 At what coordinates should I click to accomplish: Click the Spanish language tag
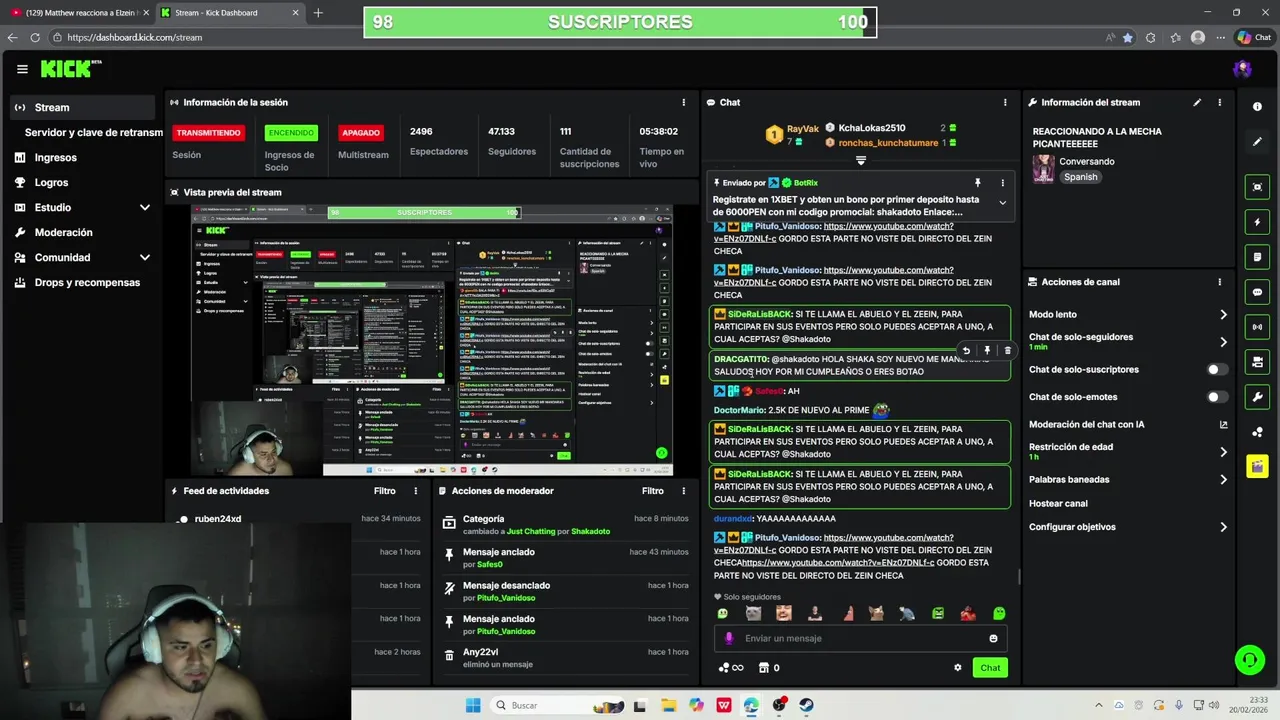pyautogui.click(x=1080, y=177)
